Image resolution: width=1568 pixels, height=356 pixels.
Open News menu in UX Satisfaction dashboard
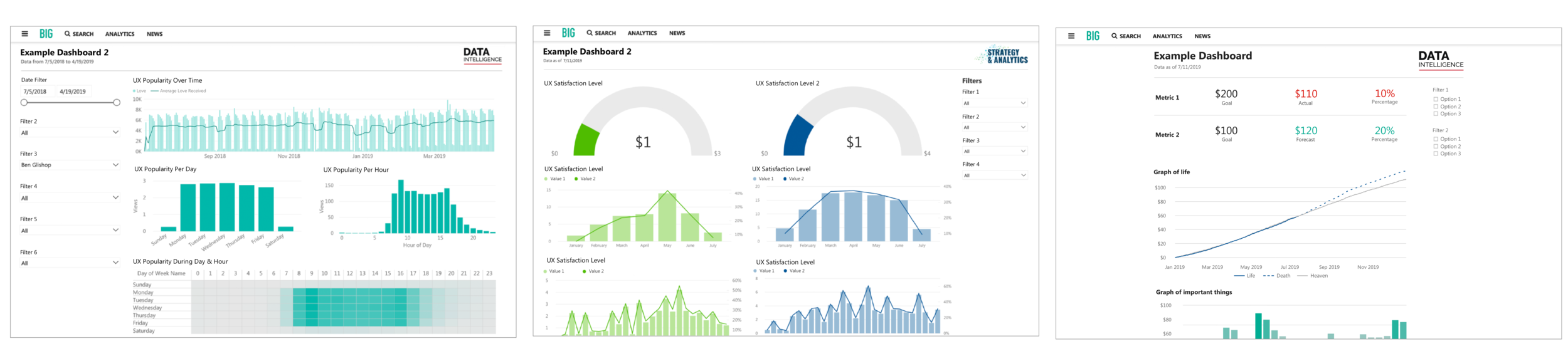[677, 33]
